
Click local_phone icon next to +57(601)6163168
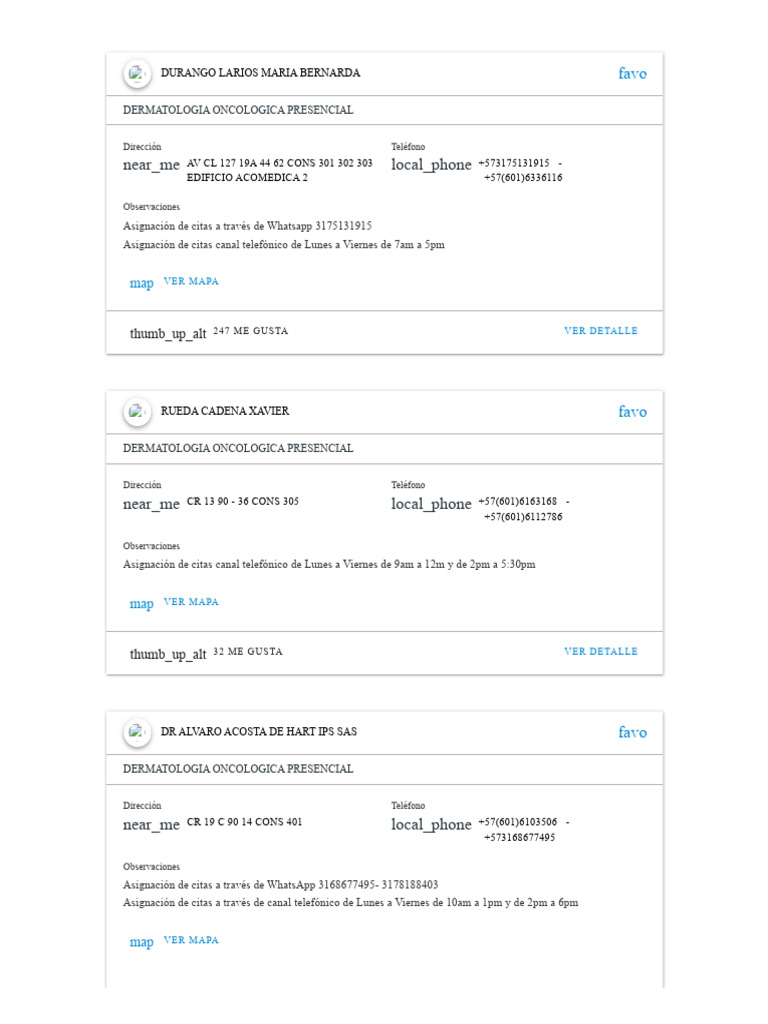431,504
